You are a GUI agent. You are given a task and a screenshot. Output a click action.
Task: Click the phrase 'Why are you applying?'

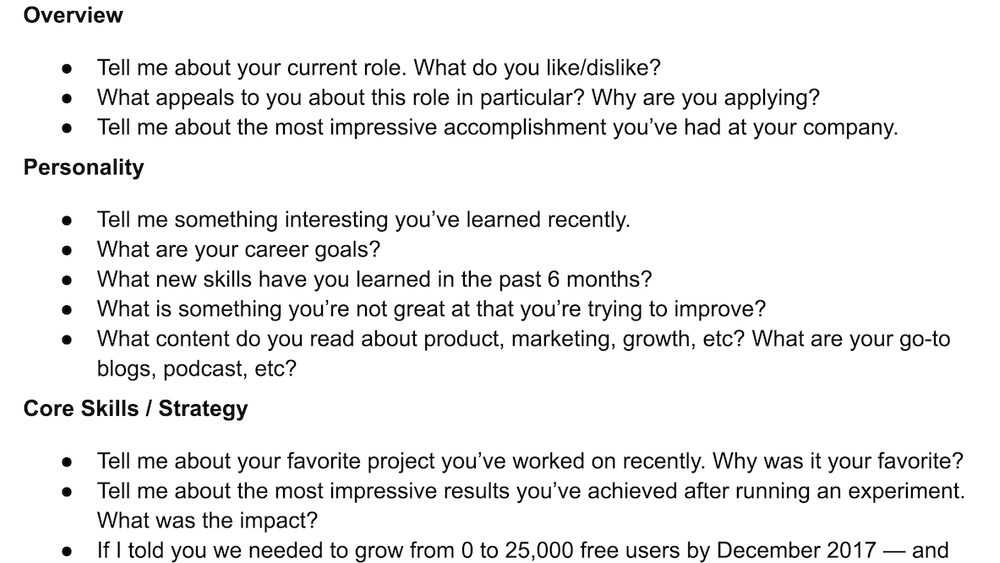click(705, 98)
